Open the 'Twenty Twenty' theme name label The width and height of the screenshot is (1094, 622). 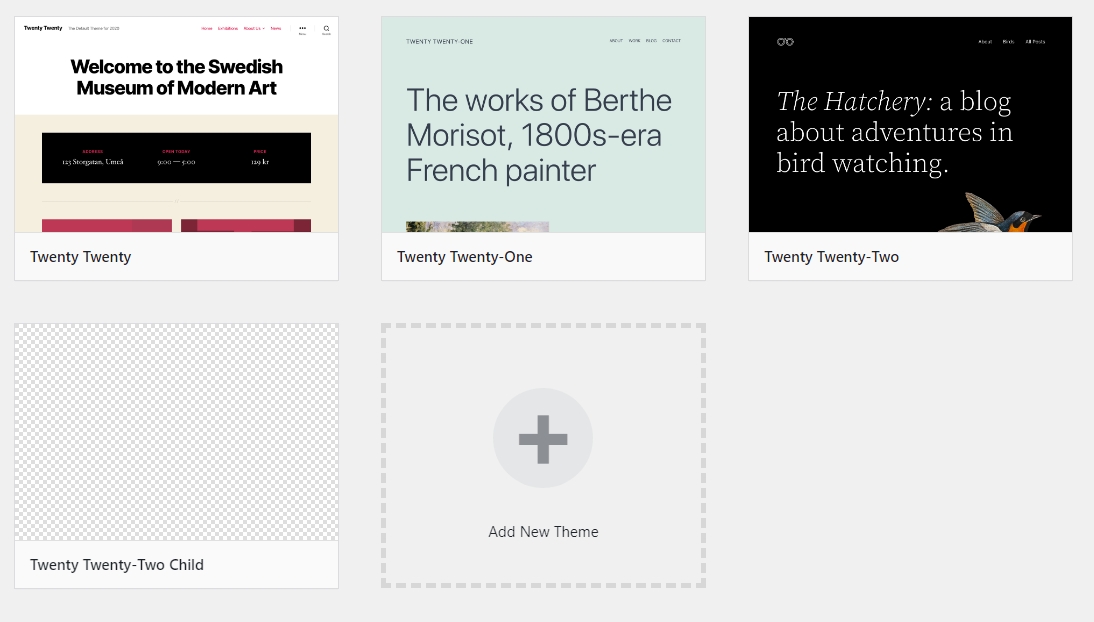pyautogui.click(x=81, y=257)
